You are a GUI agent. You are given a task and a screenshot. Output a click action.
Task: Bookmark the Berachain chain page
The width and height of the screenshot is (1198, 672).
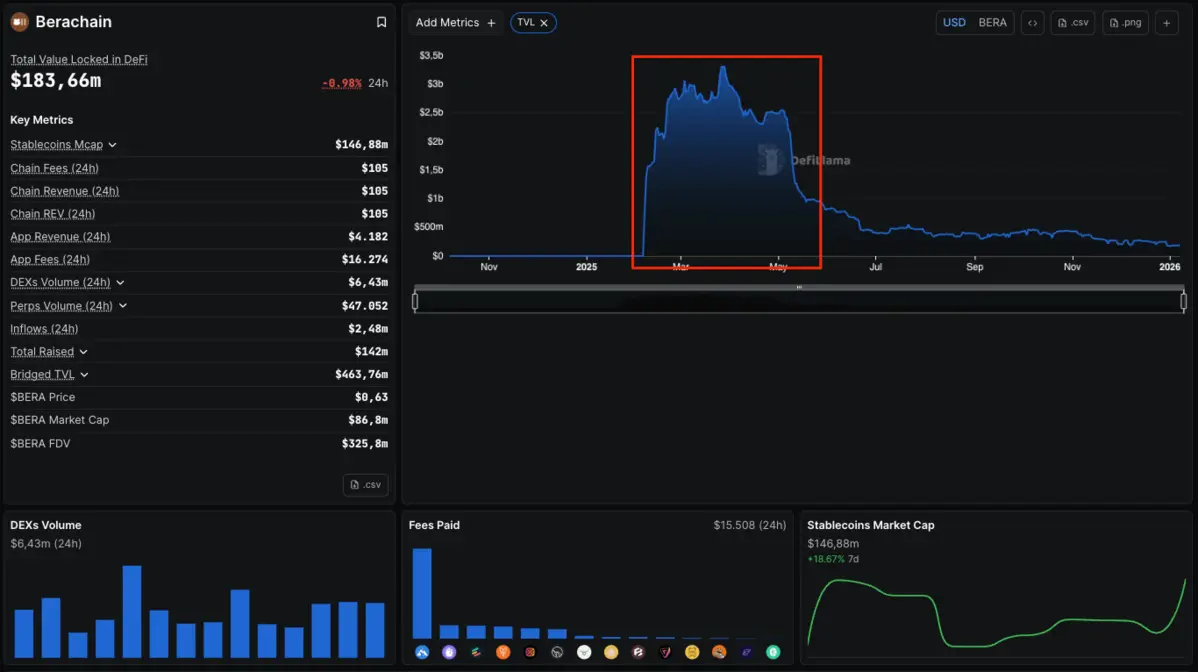tap(381, 22)
